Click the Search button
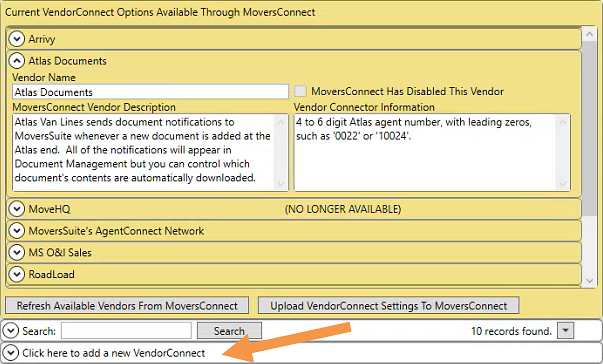Screen dimensions: 603x364 [229, 331]
